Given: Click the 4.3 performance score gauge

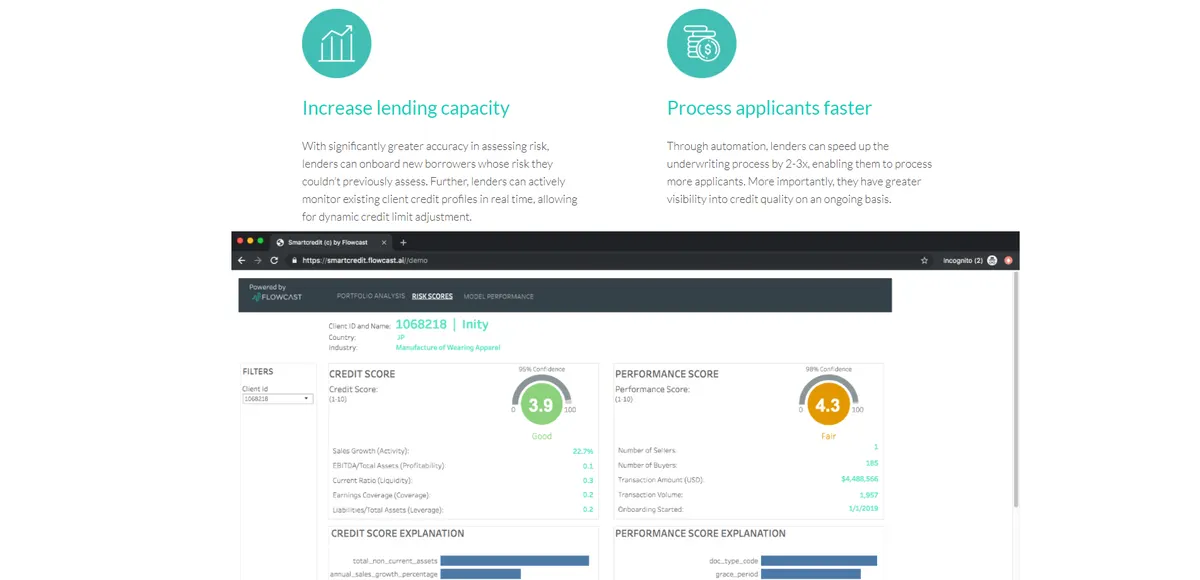Looking at the screenshot, I should coord(827,405).
